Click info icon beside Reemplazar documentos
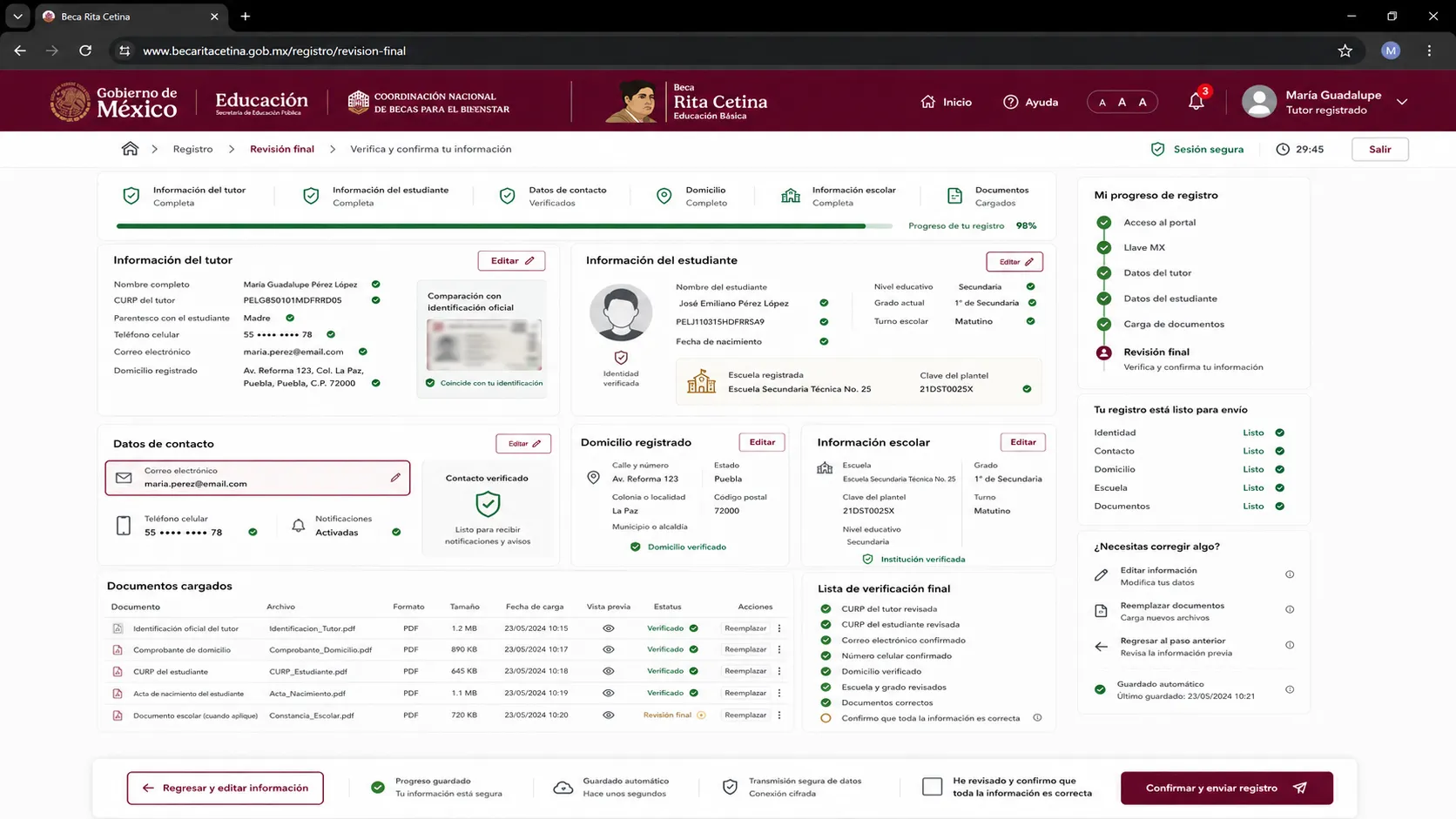 coord(1290,609)
